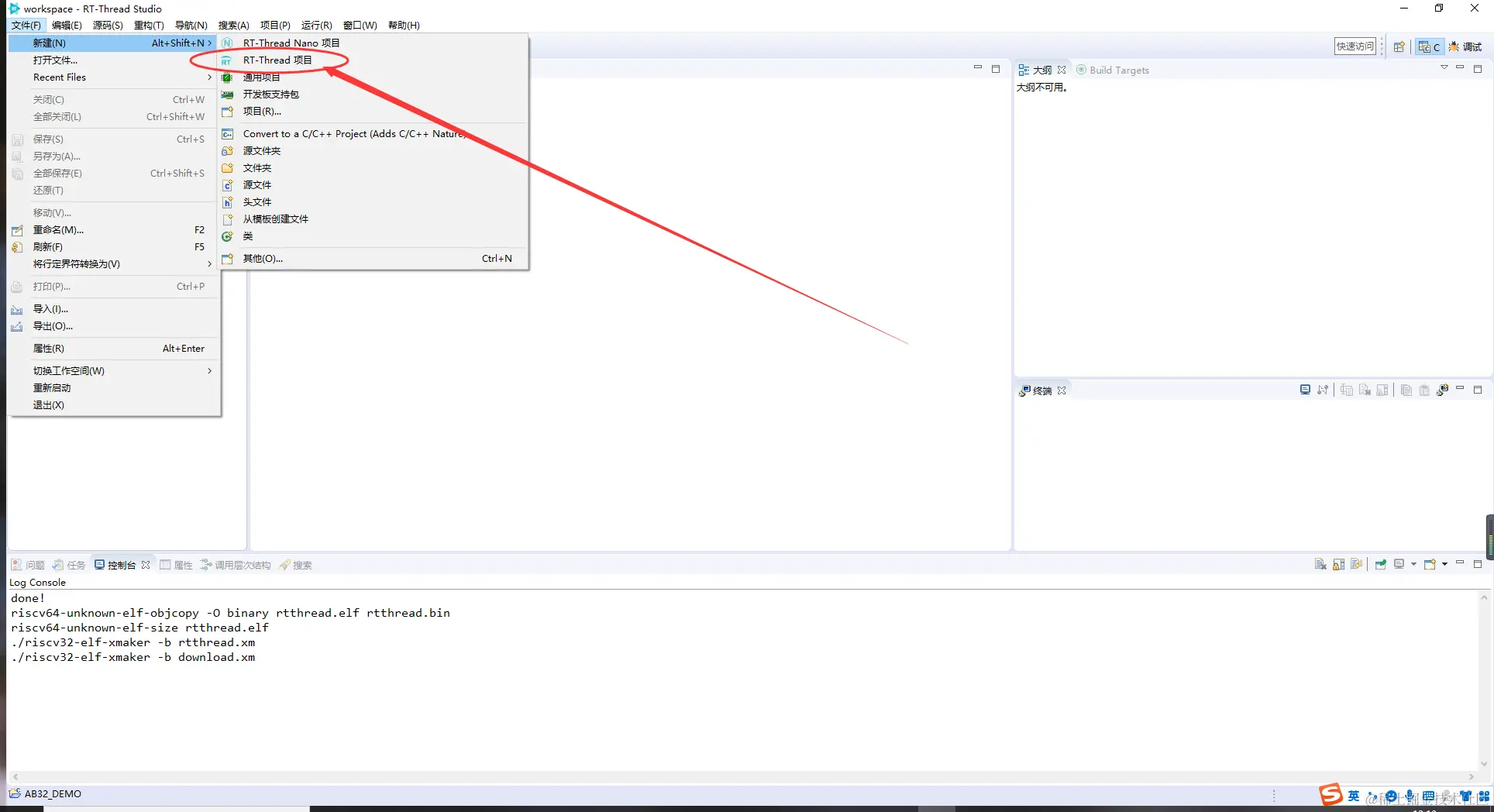Click 退出(X) in File menu
The image size is (1494, 812).
[x=114, y=405]
